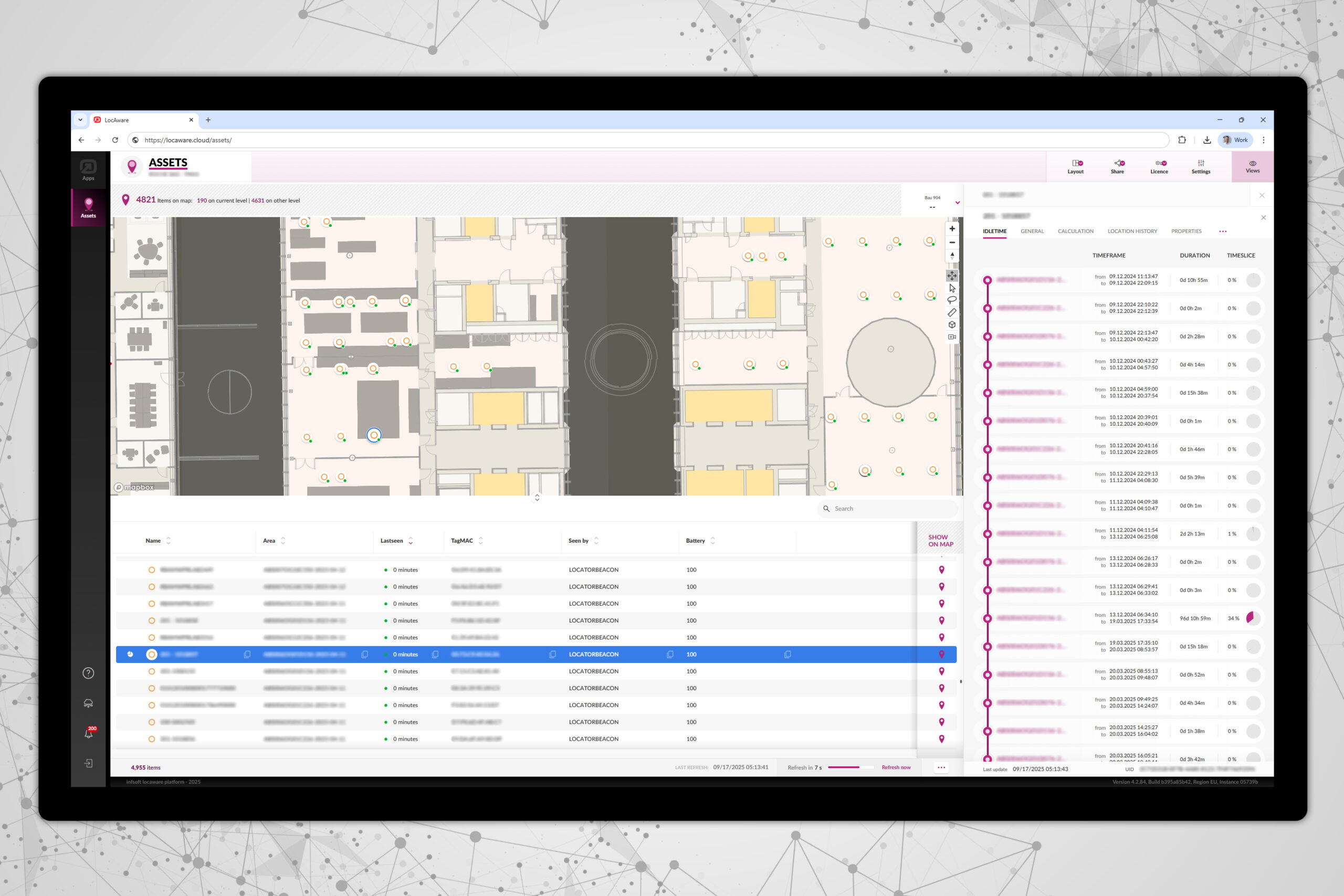Sort table by Battery column
Image resolution: width=1344 pixels, height=896 pixels.
[x=712, y=541]
